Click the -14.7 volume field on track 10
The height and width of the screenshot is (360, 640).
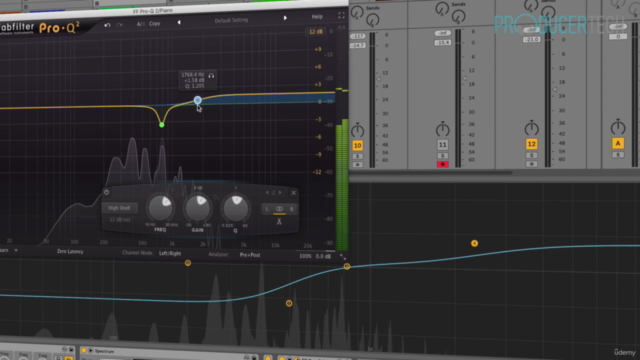(358, 45)
